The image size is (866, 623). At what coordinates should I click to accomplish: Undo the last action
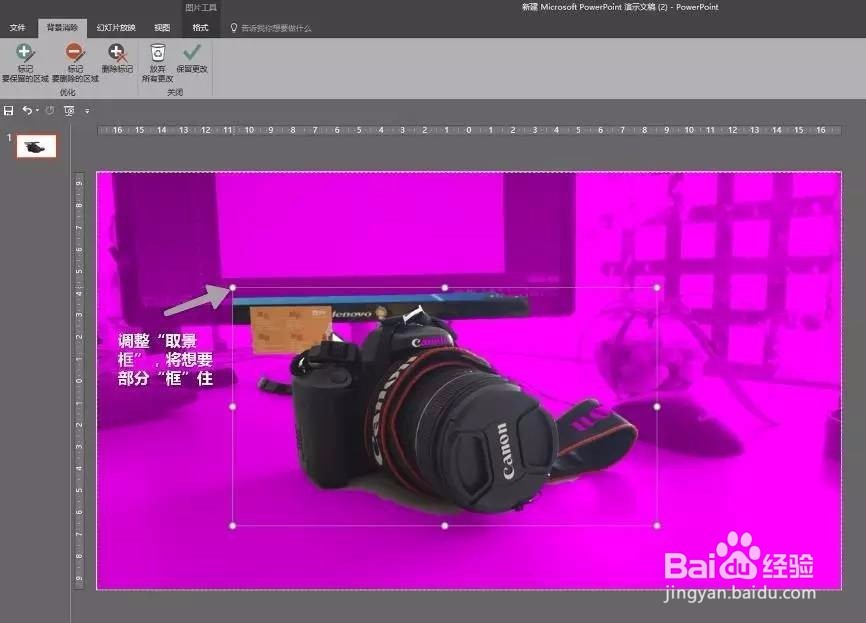pyautogui.click(x=27, y=110)
